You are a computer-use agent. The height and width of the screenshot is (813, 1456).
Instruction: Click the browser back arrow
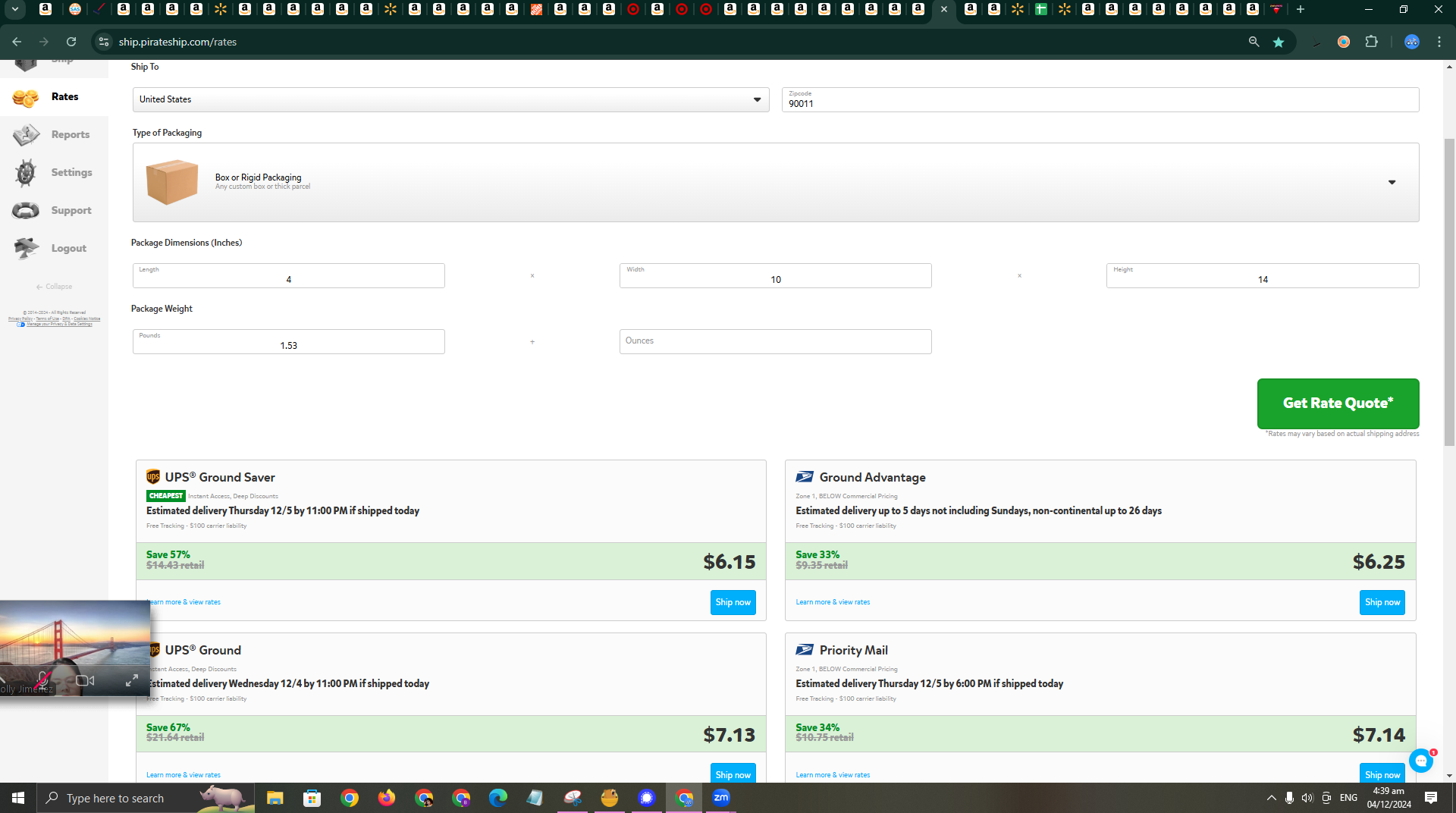[x=17, y=42]
